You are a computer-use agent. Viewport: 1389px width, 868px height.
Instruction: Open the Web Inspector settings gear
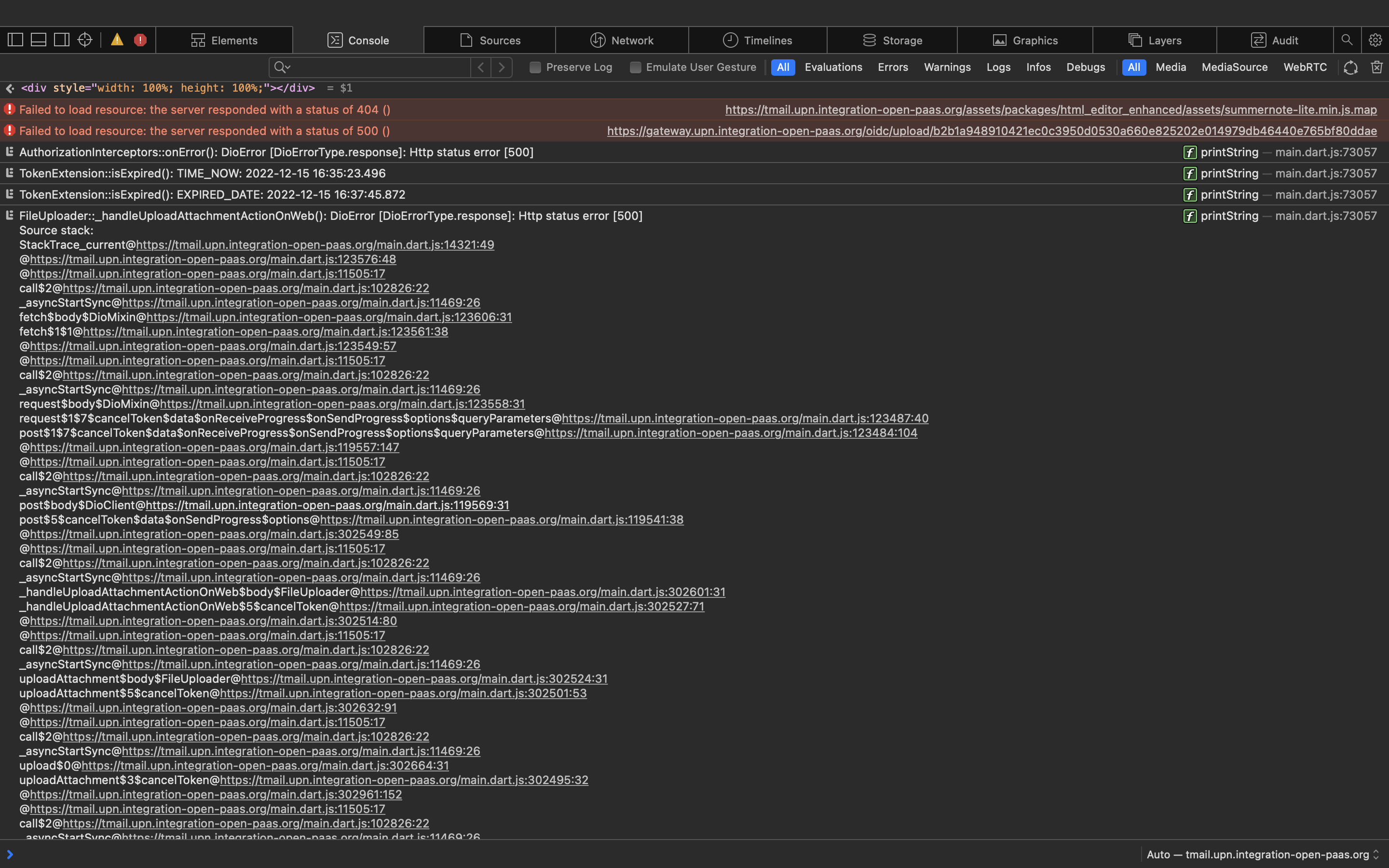coord(1375,40)
